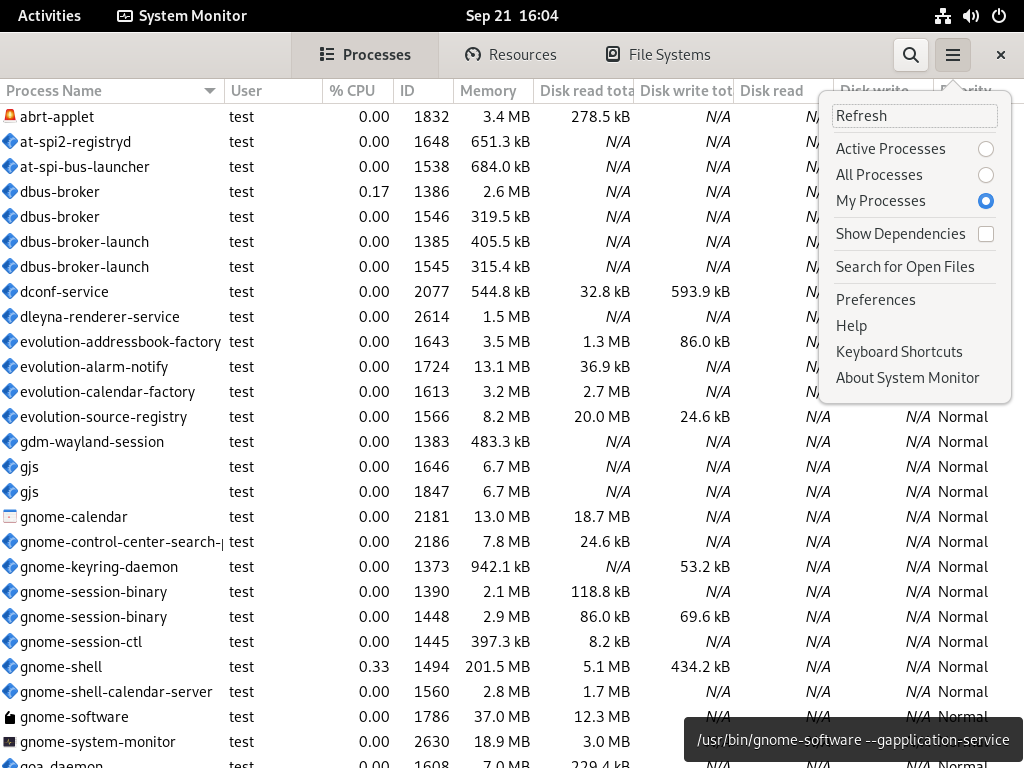Close the System Monitor window
Viewport: 1024px width, 768px height.
coord(1000,56)
